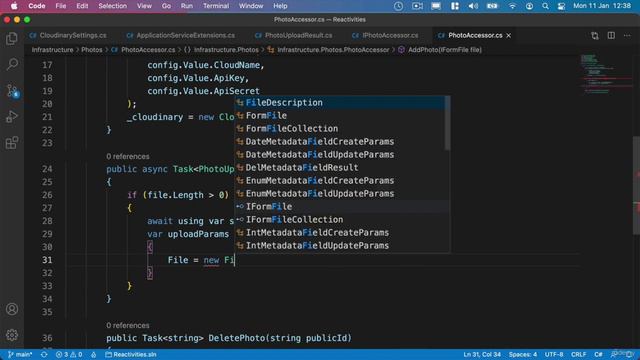Change encoding via UTF-8 status item
Viewport: 640px width, 360px height.
(554, 354)
